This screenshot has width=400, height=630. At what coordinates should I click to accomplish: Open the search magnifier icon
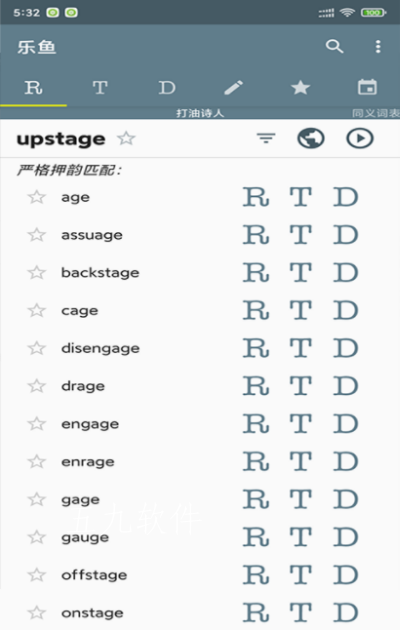(334, 47)
